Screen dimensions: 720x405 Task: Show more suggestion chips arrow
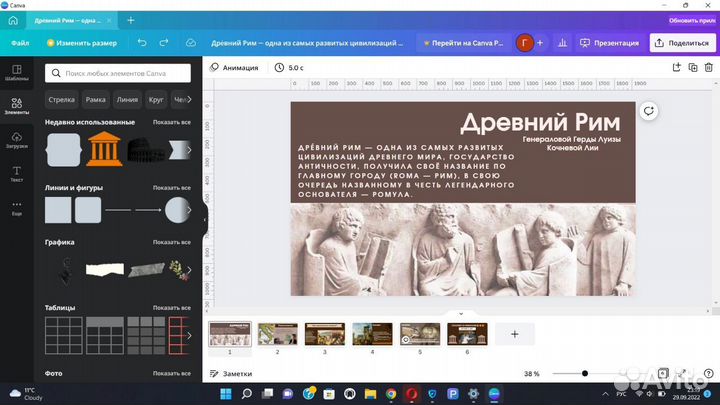pyautogui.click(x=189, y=99)
